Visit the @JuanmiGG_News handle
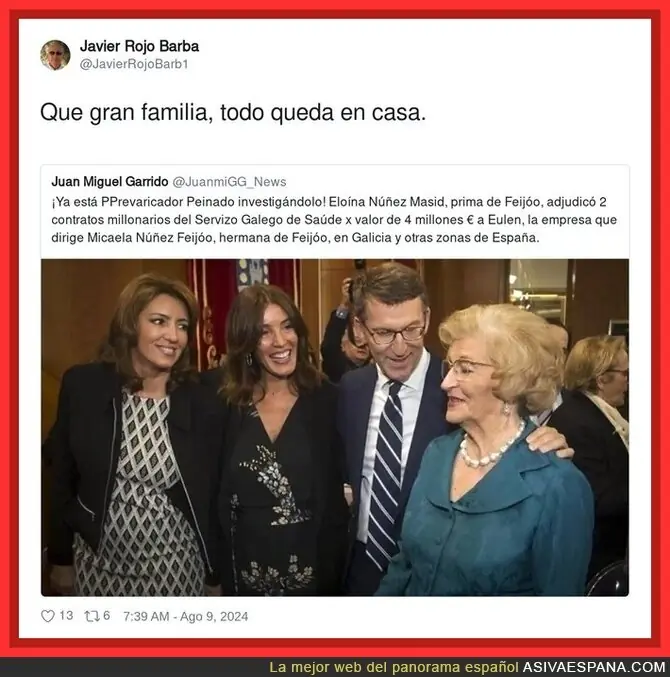Image resolution: width=670 pixels, height=677 pixels. pos(229,182)
